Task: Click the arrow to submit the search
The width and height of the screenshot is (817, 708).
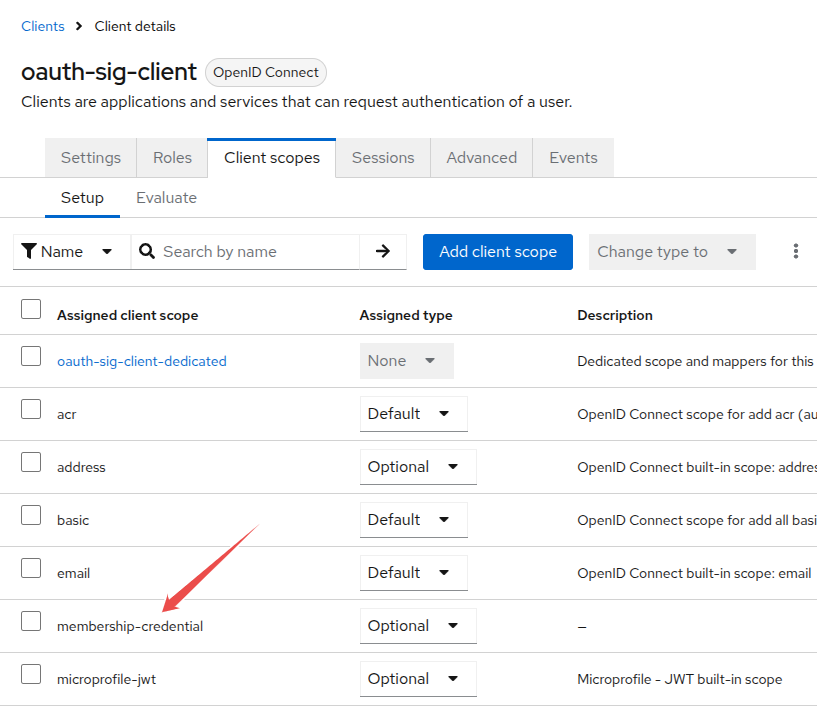Action: click(383, 252)
